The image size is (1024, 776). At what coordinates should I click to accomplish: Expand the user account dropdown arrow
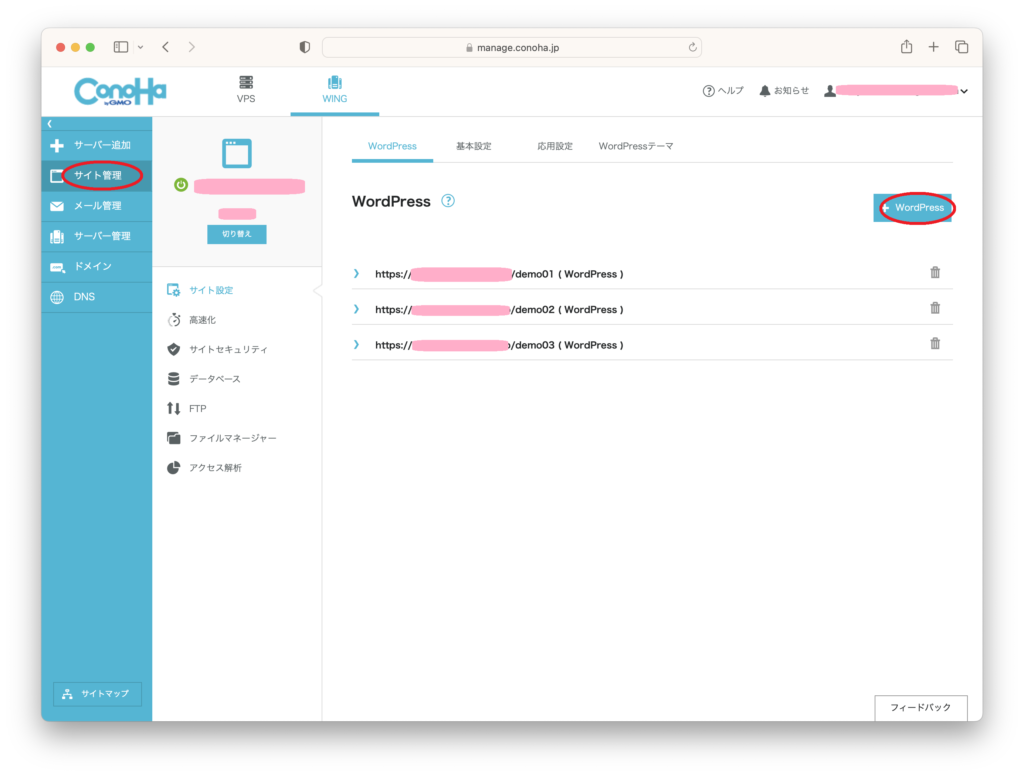pos(964,91)
